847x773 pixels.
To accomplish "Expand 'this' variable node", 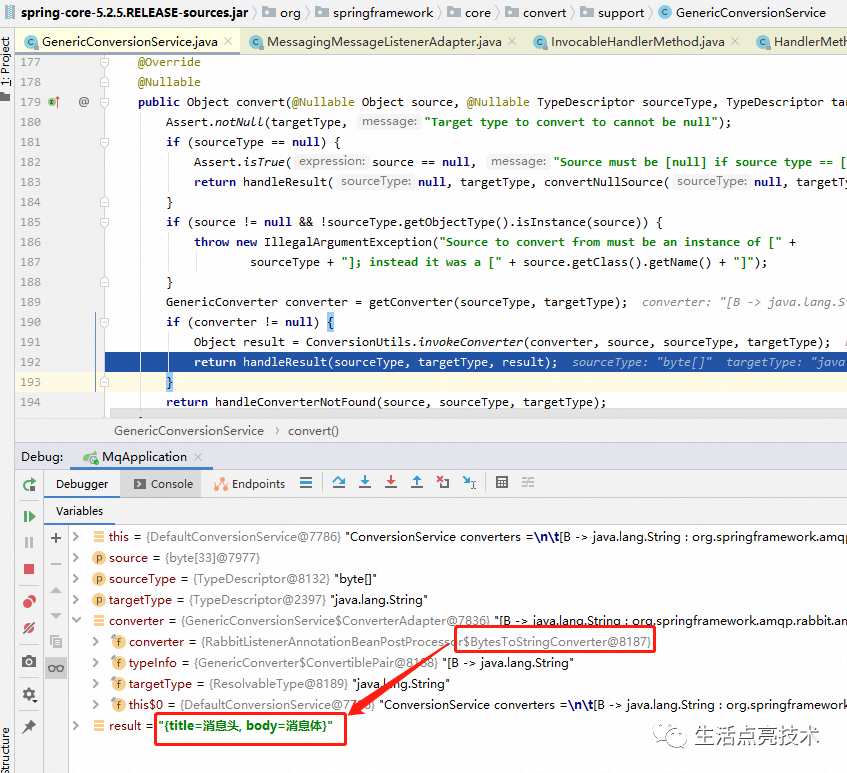I will [x=76, y=536].
